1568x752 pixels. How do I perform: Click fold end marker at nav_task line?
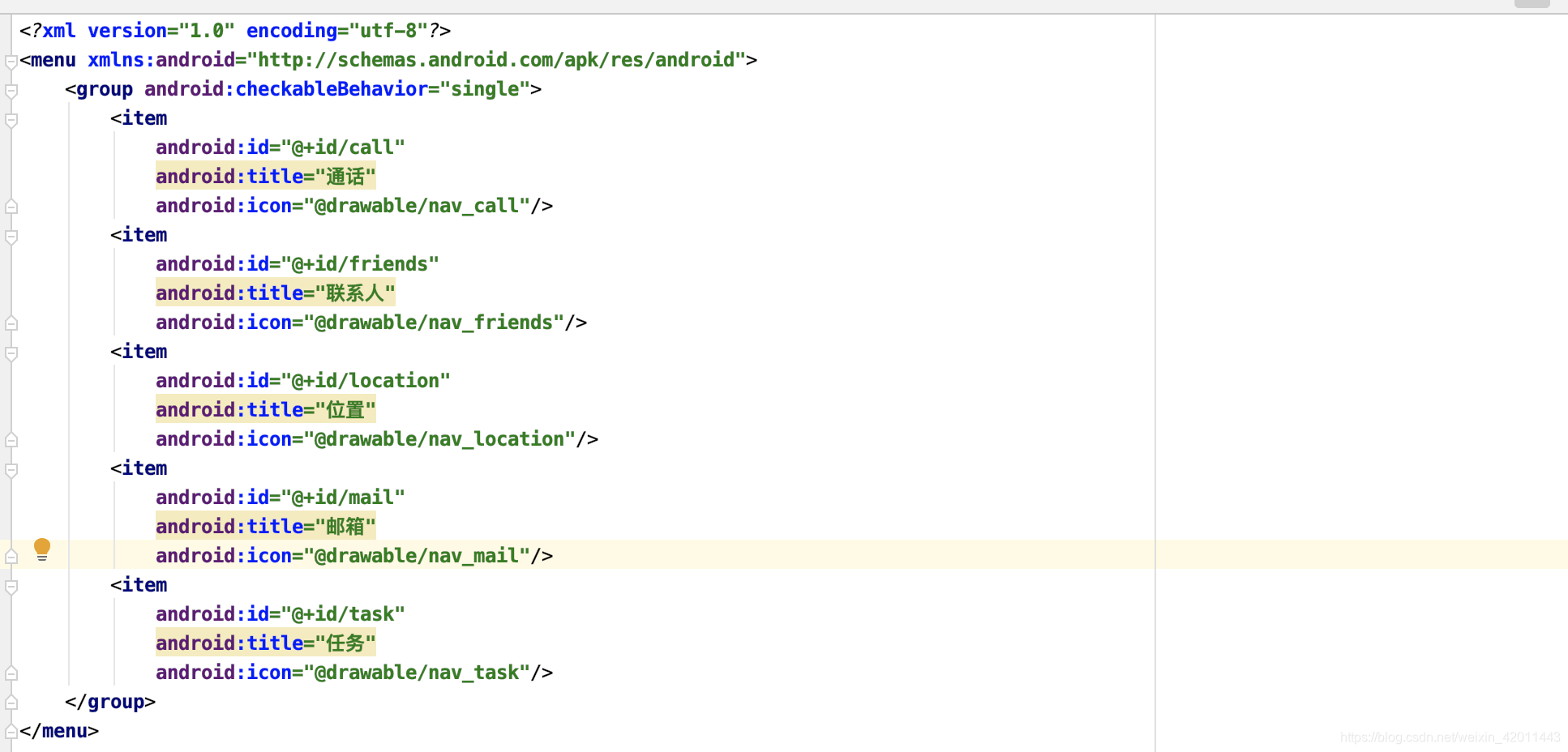click(x=11, y=673)
